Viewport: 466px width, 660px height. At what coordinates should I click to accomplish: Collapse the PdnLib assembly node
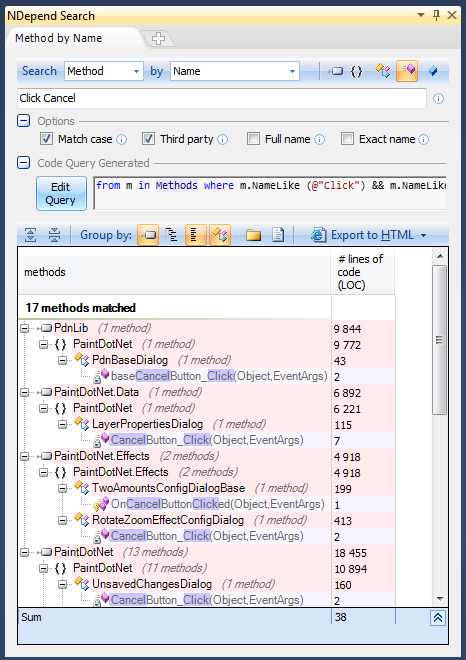pos(24,328)
